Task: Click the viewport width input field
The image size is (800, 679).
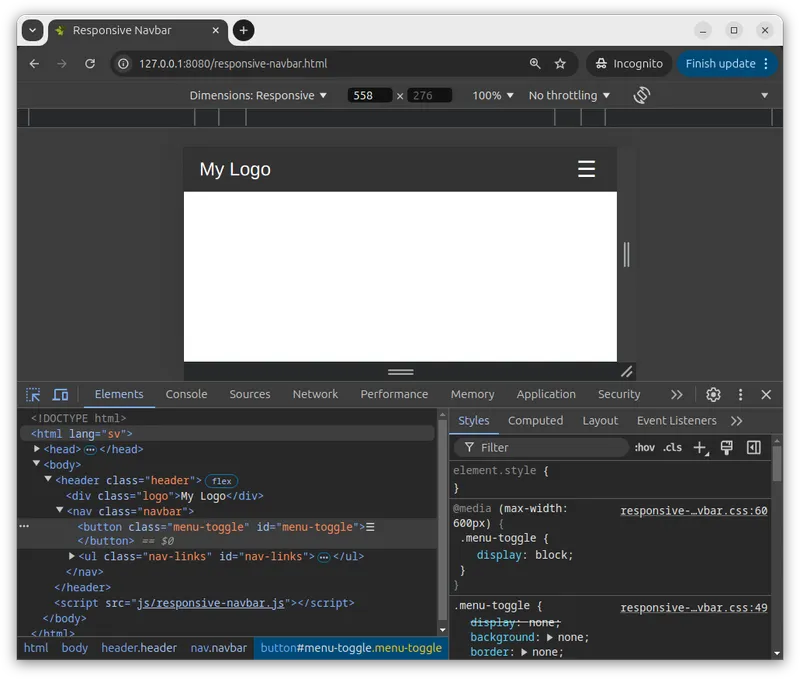Action: [x=369, y=96]
